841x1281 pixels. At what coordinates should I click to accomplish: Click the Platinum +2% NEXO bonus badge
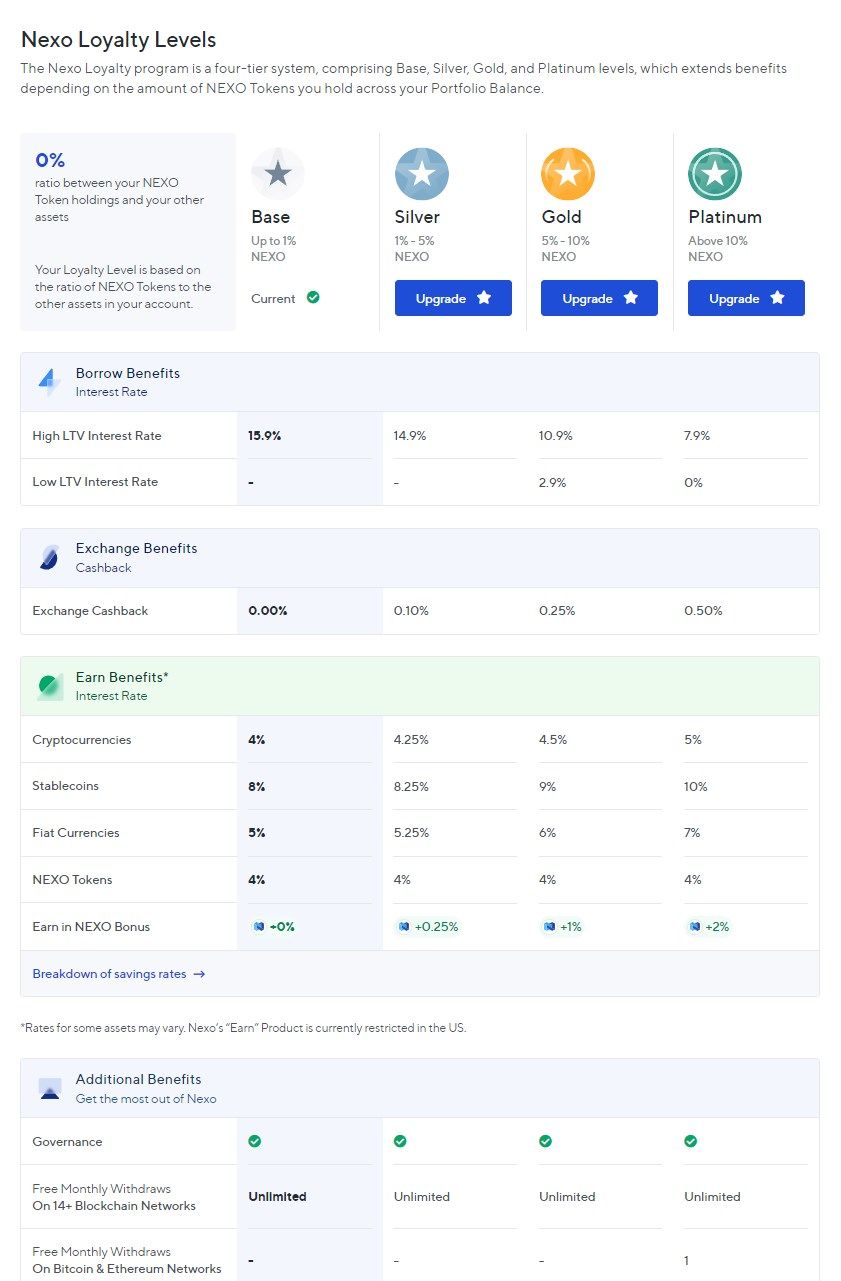709,927
